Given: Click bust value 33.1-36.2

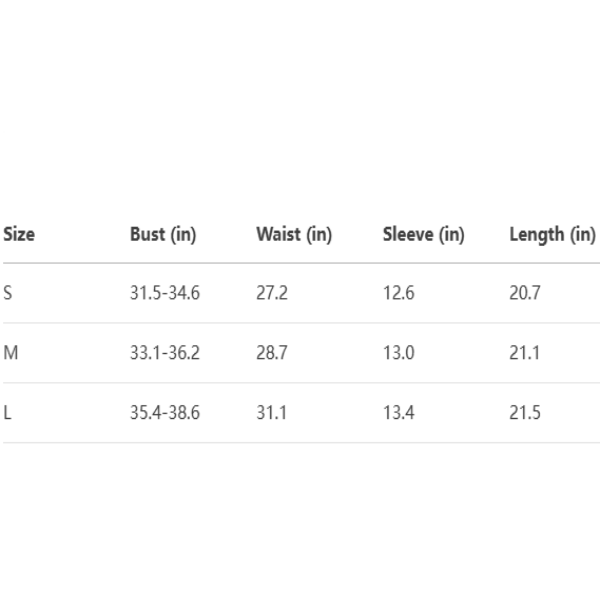Looking at the screenshot, I should point(165,353).
